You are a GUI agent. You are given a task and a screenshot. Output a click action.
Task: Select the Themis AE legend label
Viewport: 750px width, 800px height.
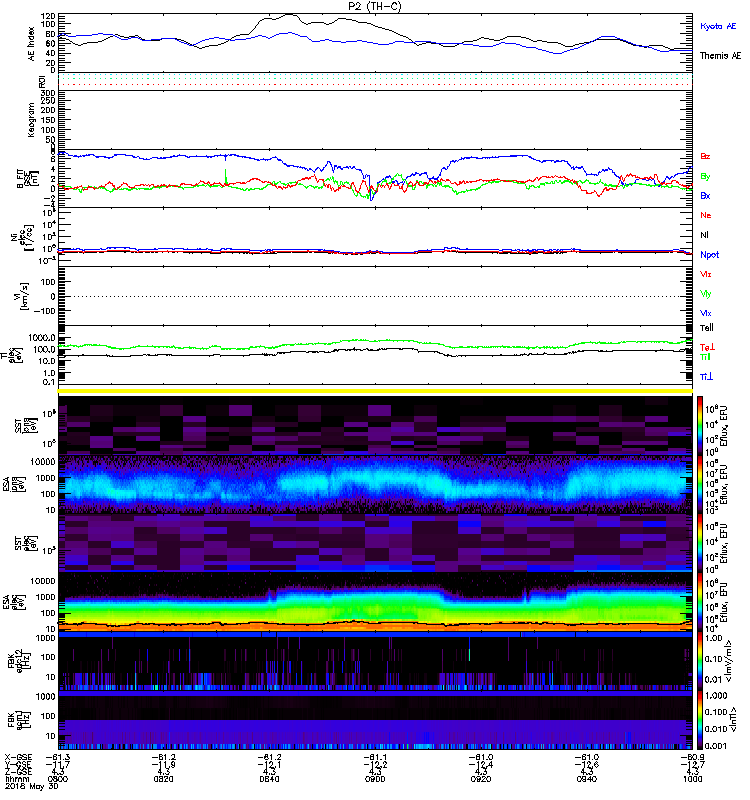click(x=720, y=56)
